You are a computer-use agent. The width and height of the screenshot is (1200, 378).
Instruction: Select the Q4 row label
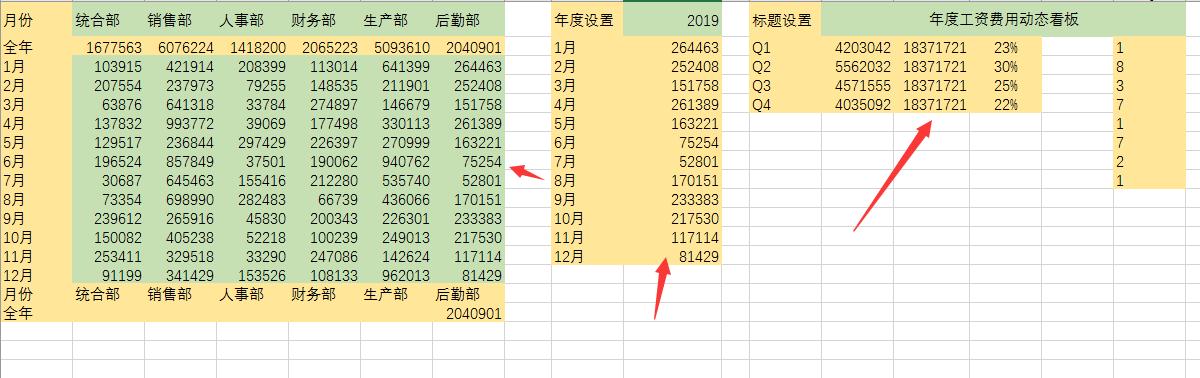[784, 104]
